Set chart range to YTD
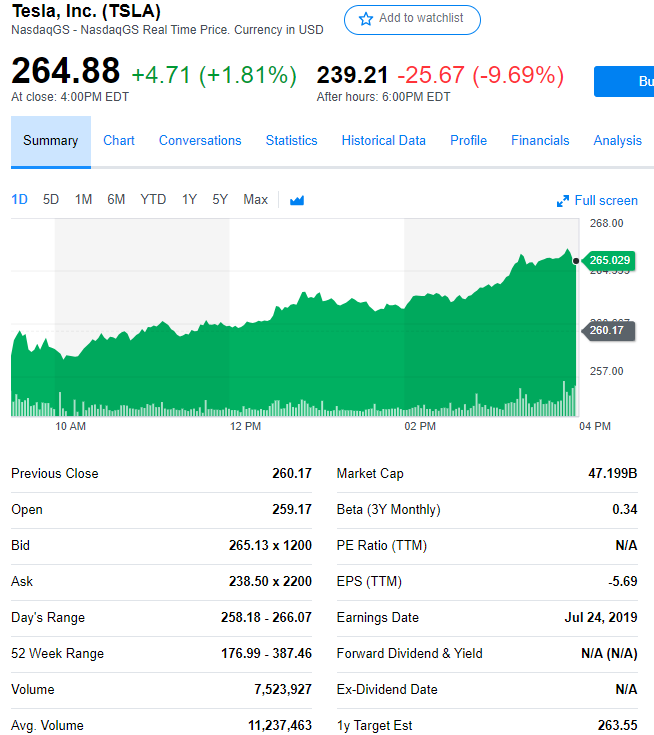 pyautogui.click(x=153, y=200)
